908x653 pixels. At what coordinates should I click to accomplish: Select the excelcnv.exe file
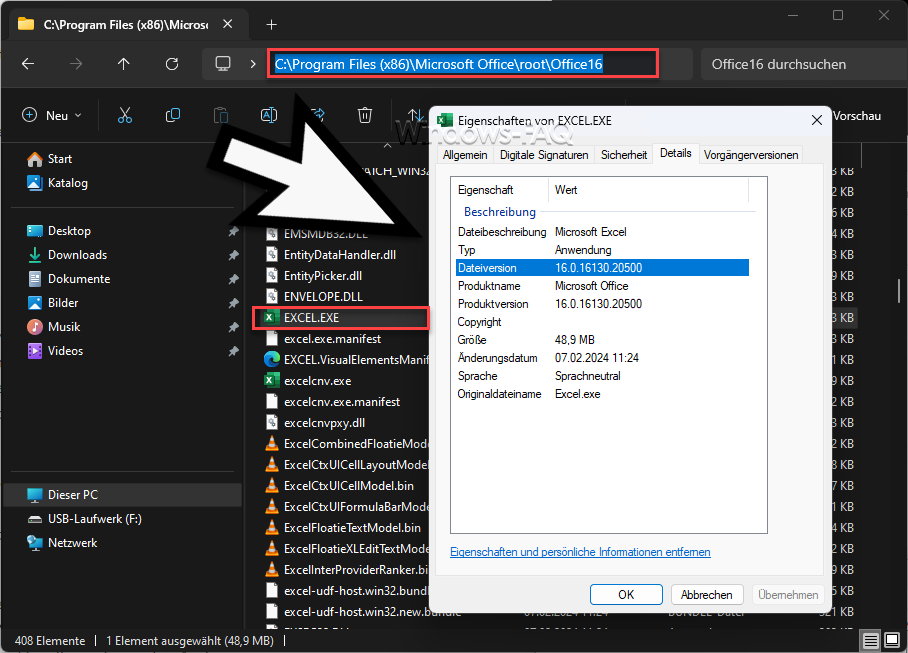(308, 381)
